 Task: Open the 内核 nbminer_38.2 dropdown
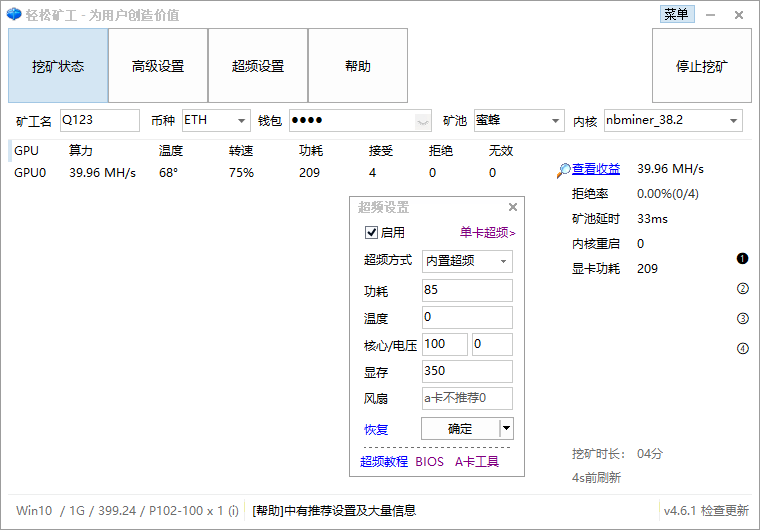tap(734, 121)
